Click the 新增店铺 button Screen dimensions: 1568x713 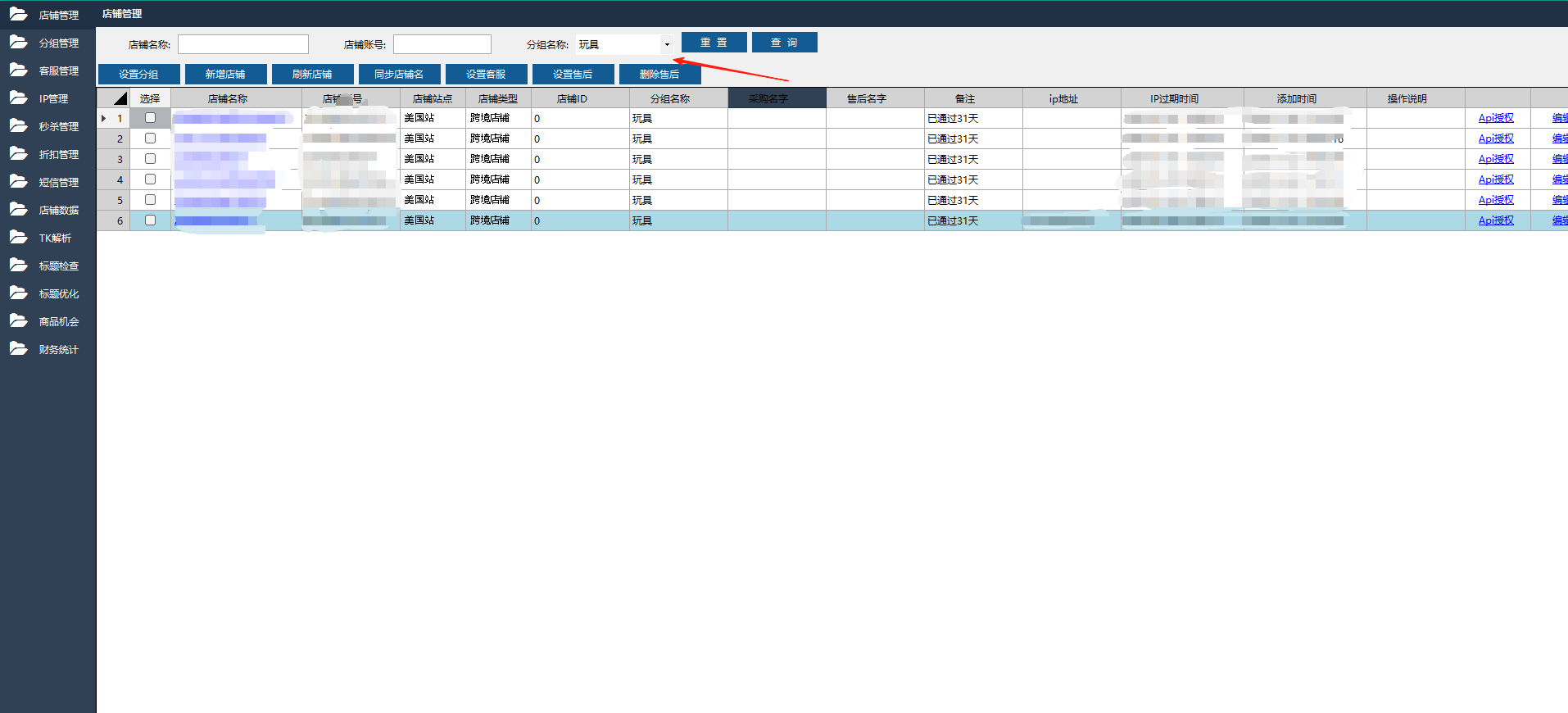point(225,75)
